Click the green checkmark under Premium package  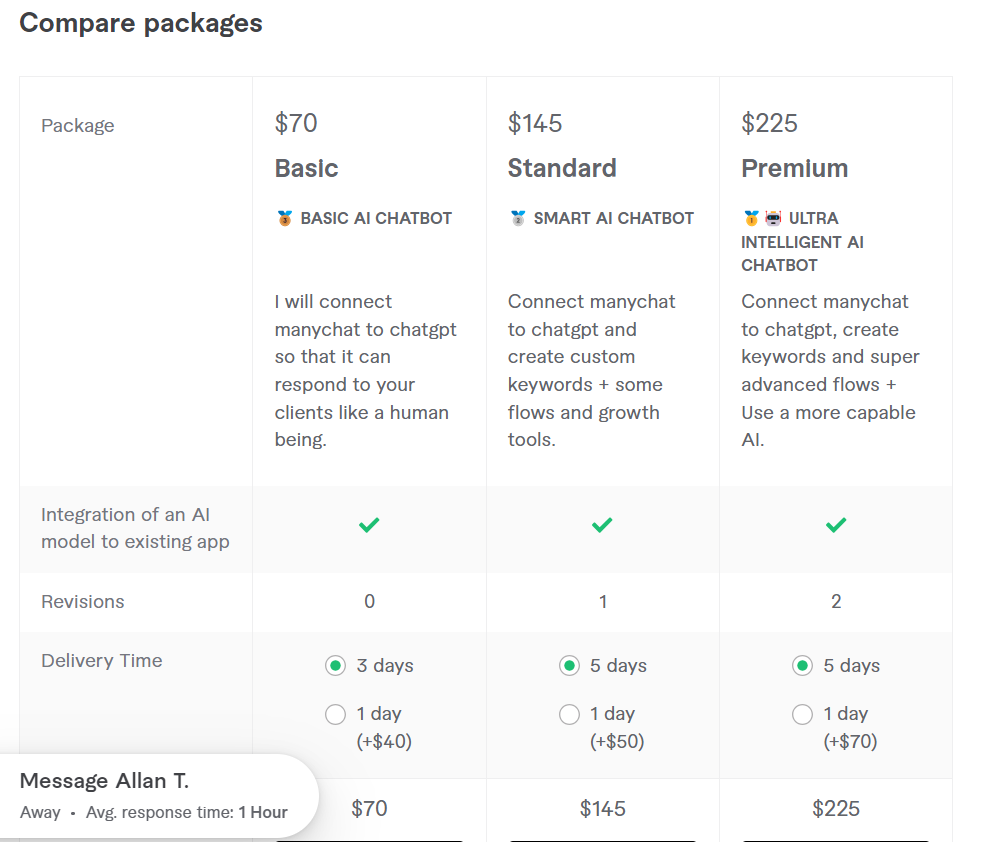click(x=836, y=525)
